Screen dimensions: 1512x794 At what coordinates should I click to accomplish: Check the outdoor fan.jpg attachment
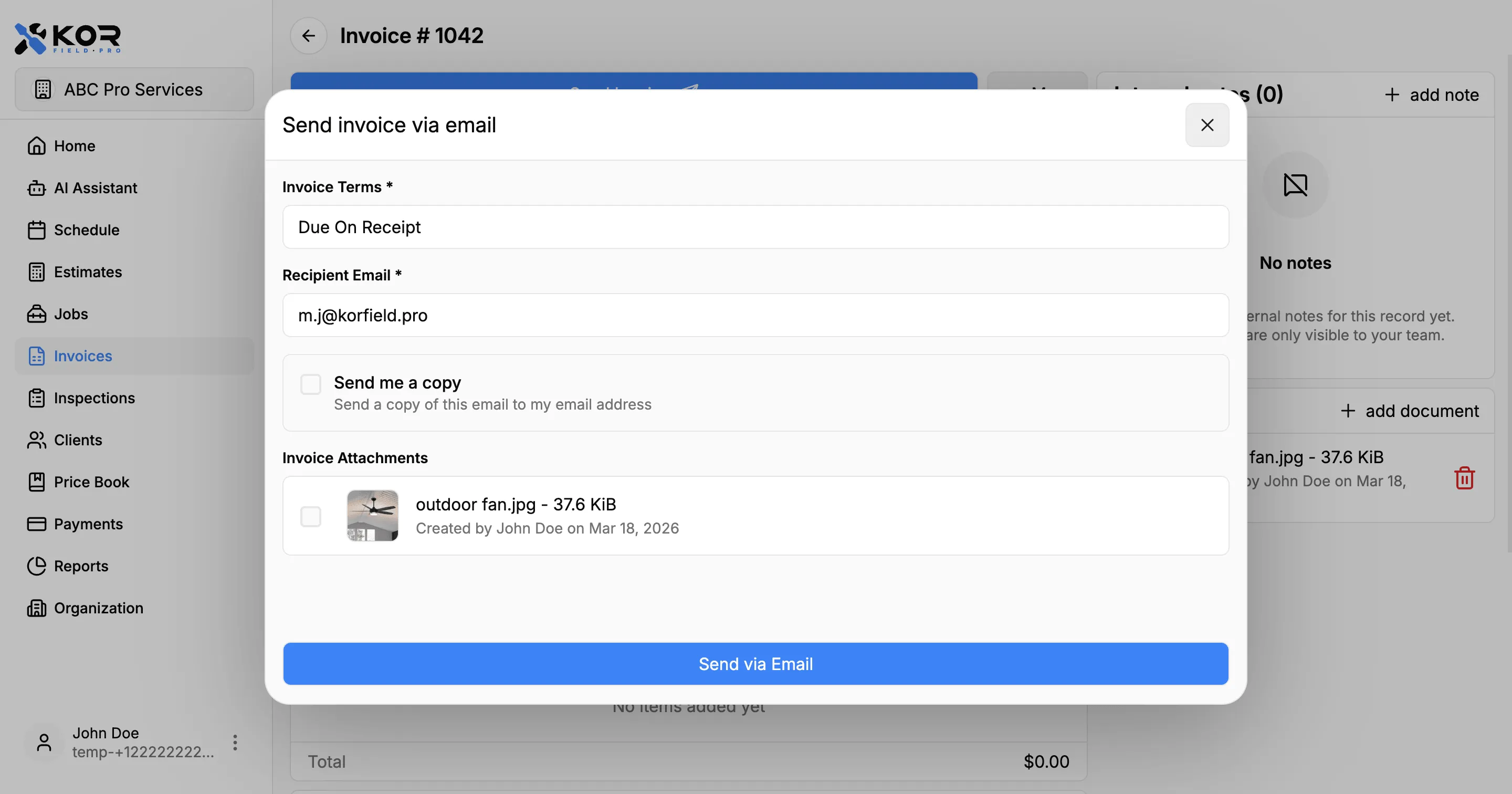point(311,516)
